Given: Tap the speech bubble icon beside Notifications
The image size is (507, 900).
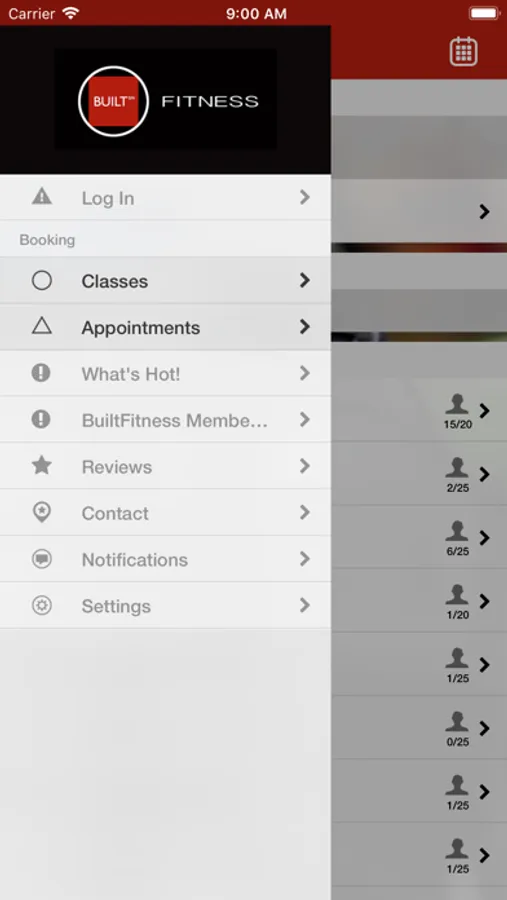Looking at the screenshot, I should [x=42, y=558].
